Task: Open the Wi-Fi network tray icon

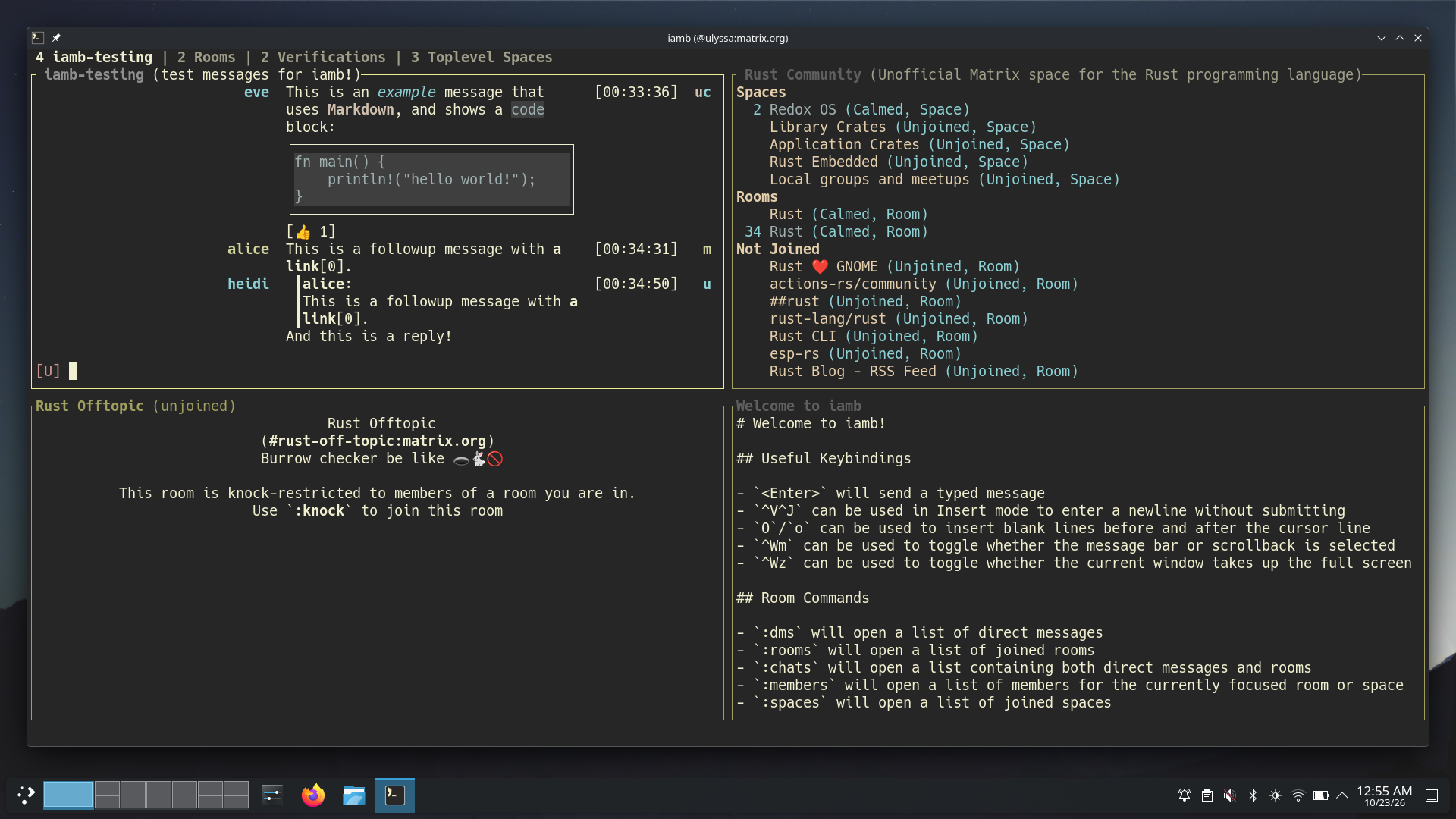Action: pyautogui.click(x=1298, y=795)
